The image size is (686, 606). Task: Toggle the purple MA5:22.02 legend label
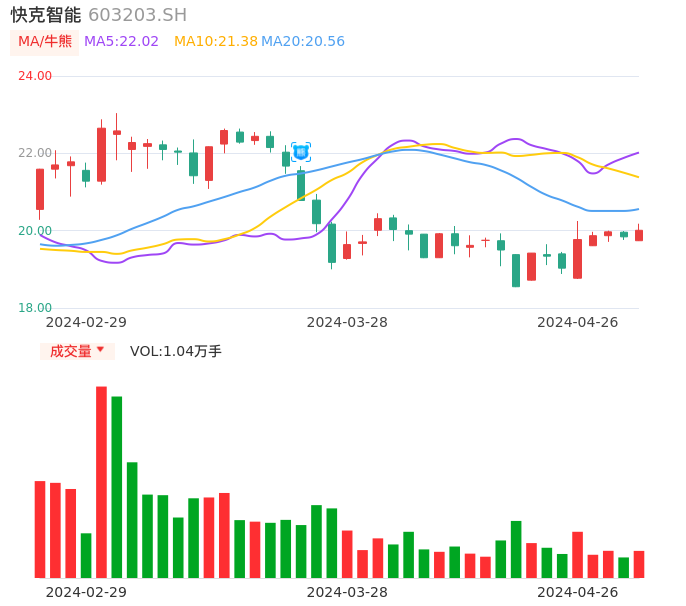pos(121,42)
